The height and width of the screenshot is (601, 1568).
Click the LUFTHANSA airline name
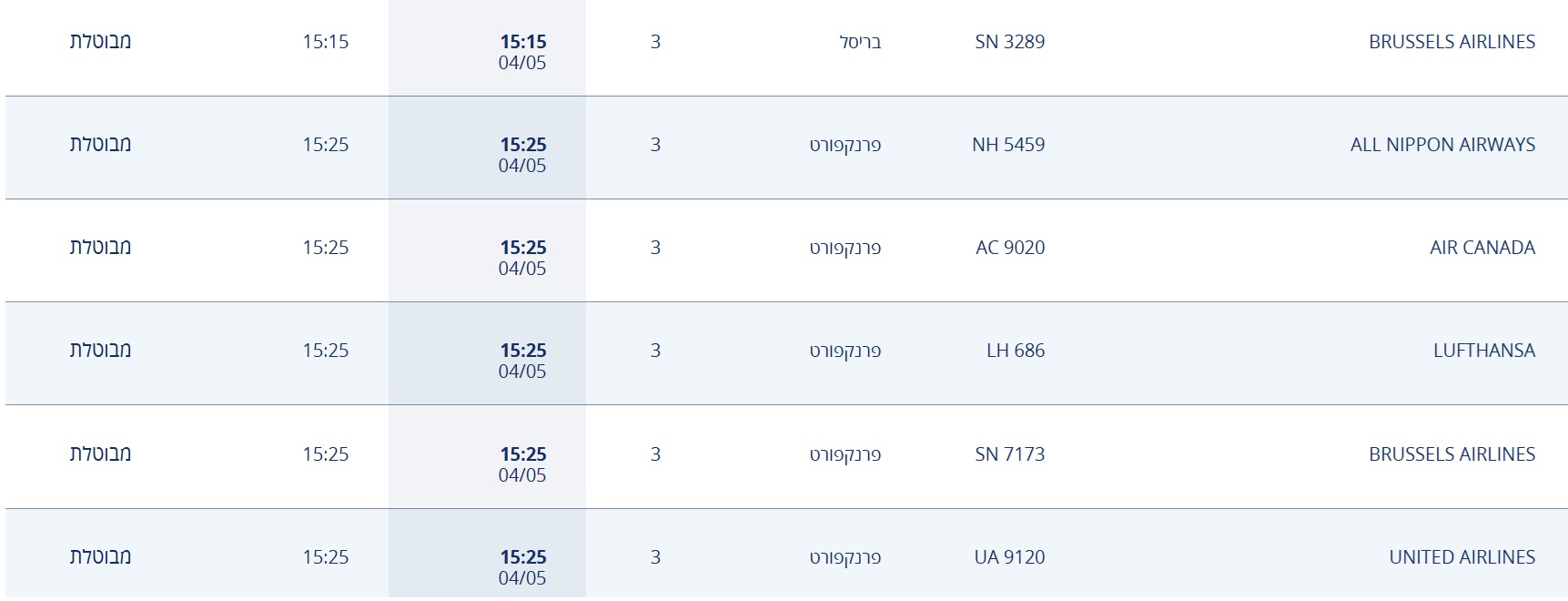[1483, 351]
